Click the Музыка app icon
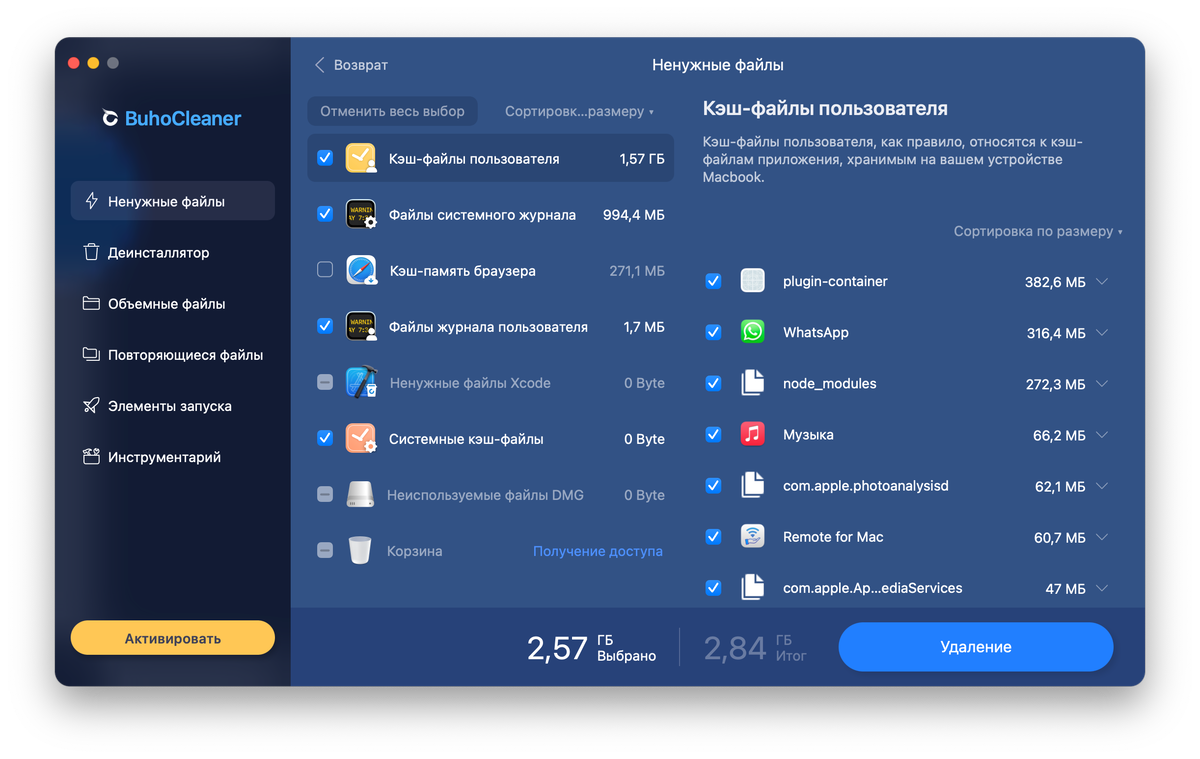 (x=753, y=434)
